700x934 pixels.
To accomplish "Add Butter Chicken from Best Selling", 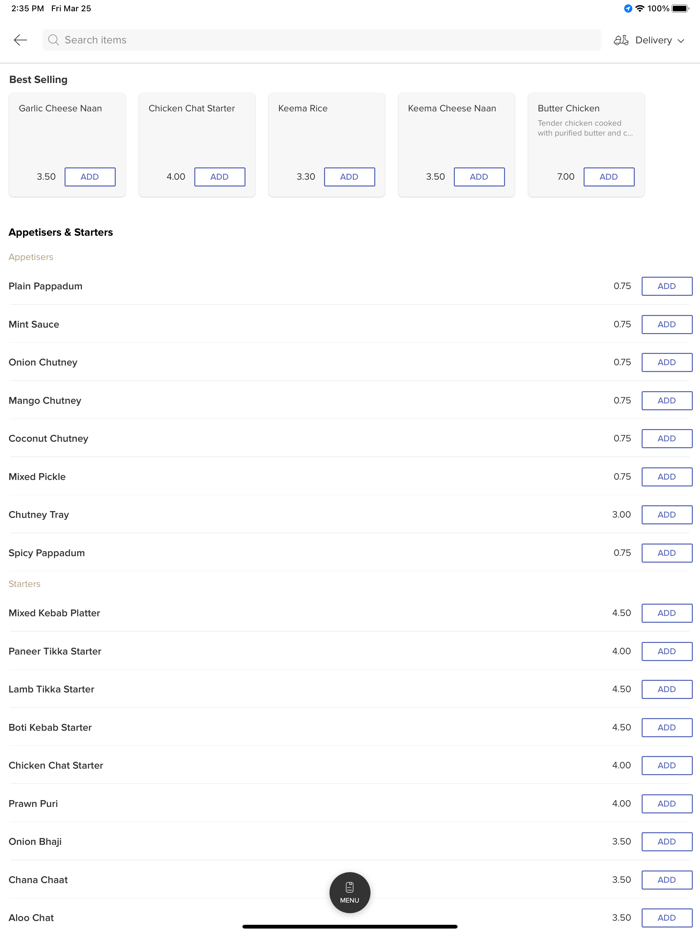I will point(608,177).
